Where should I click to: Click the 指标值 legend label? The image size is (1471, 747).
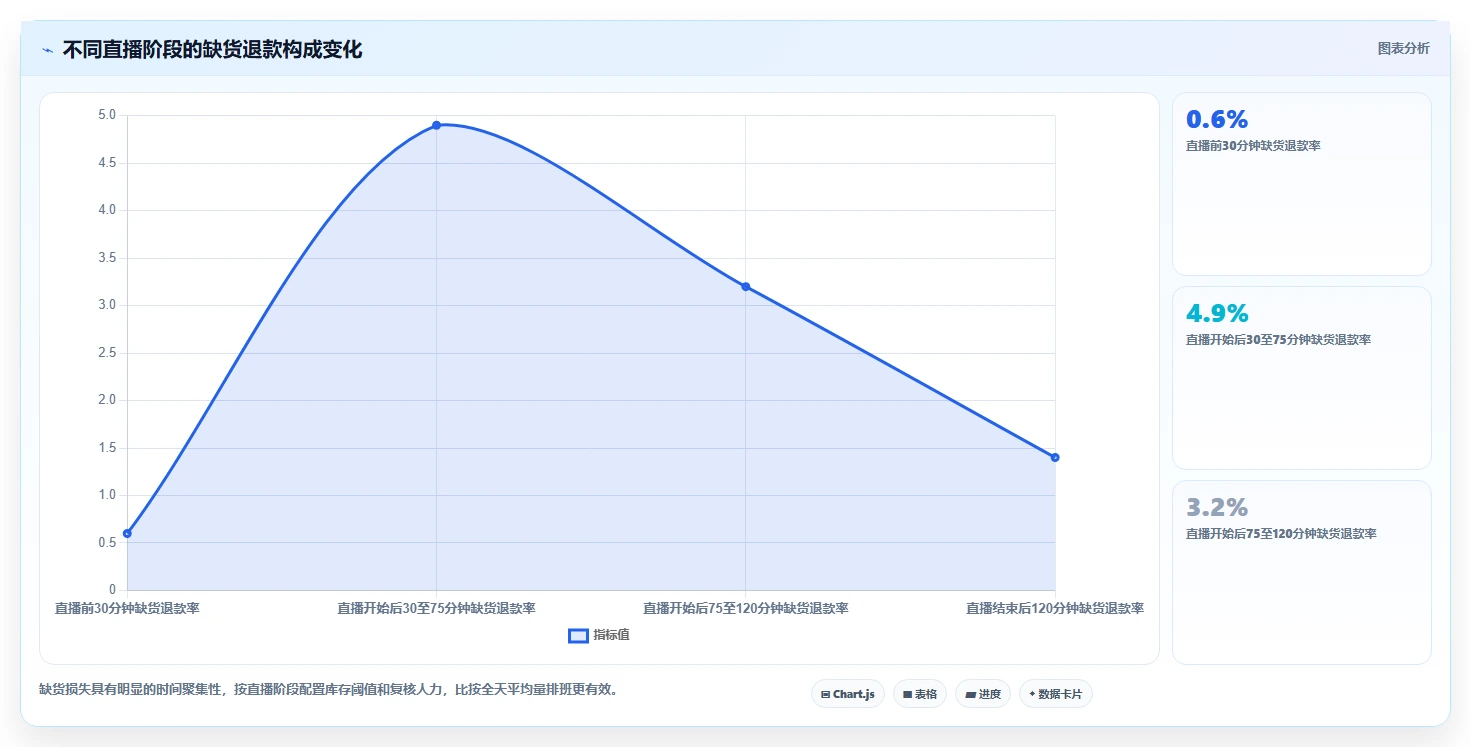(x=611, y=635)
